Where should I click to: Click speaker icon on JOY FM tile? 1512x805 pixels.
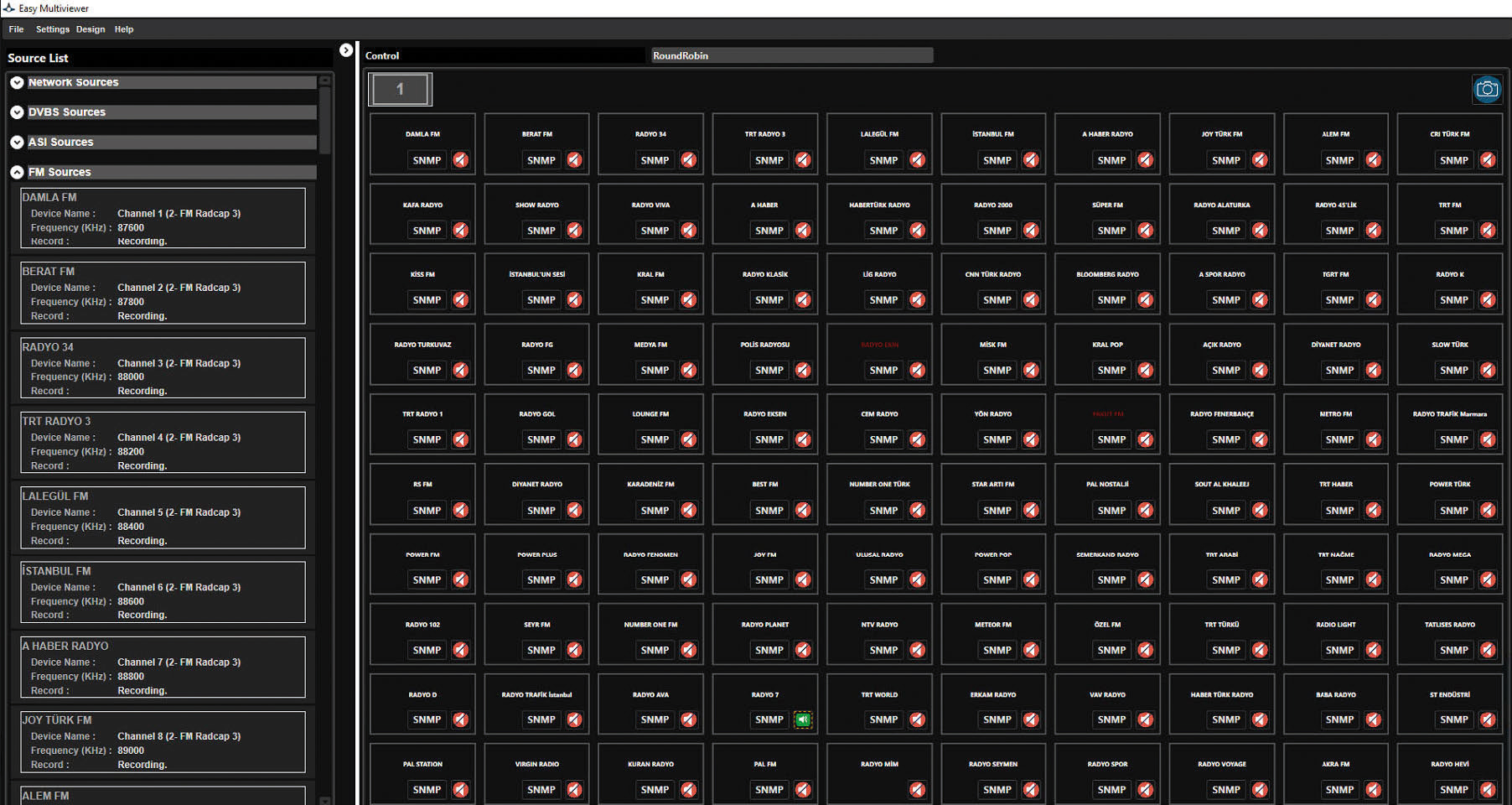[803, 579]
